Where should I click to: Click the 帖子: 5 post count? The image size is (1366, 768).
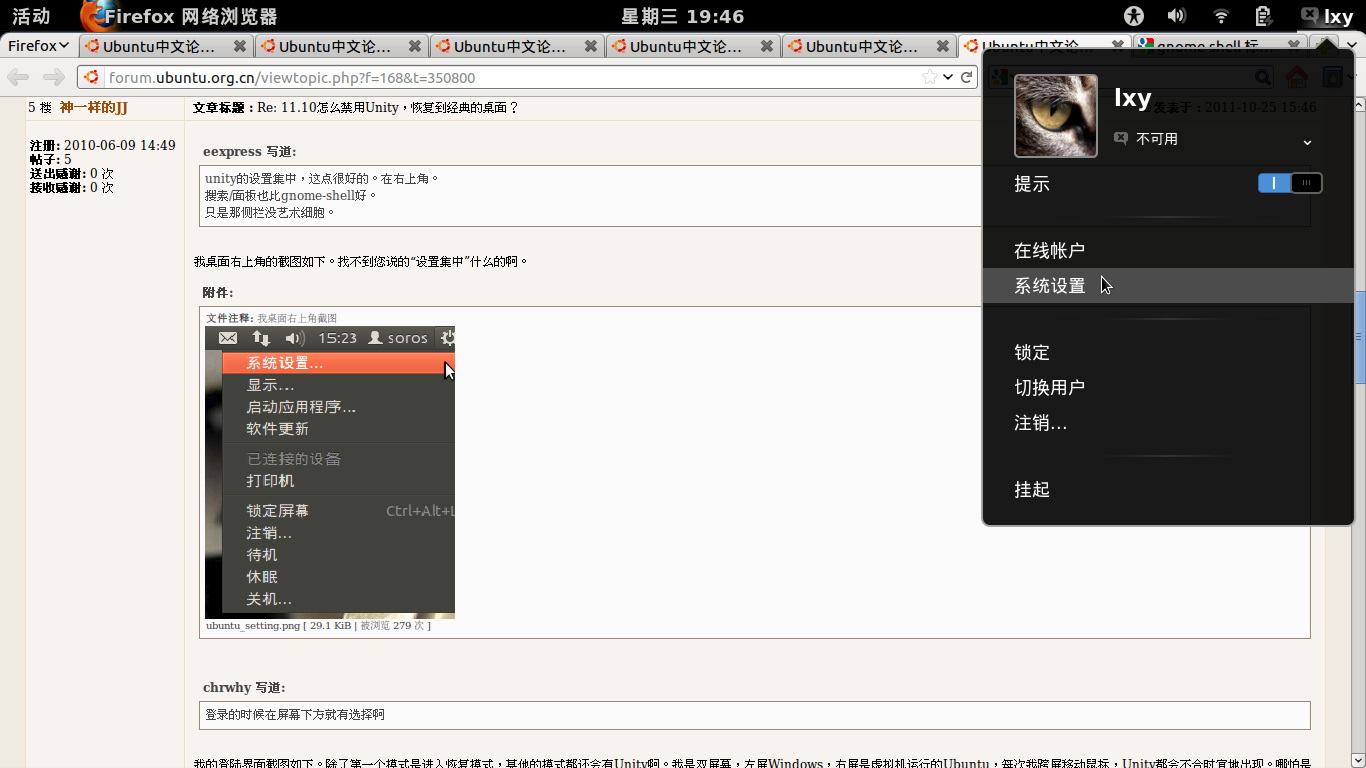50,159
